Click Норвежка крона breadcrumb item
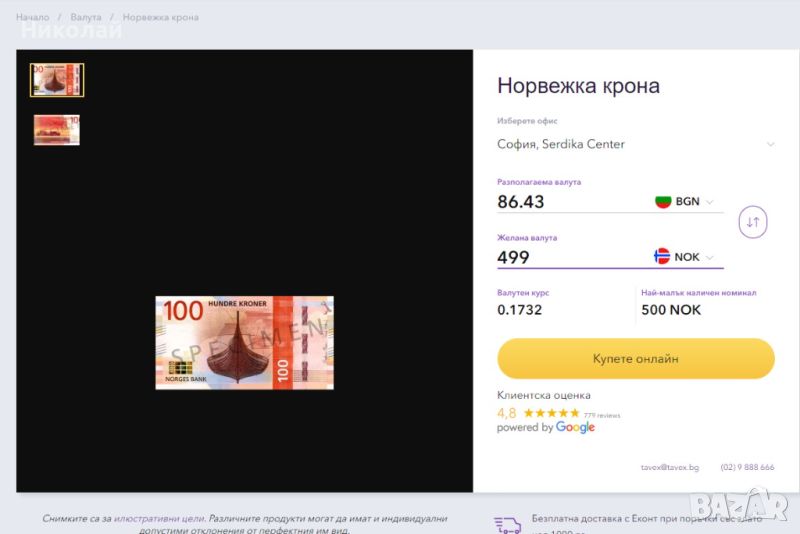The height and width of the screenshot is (534, 800). tap(161, 17)
